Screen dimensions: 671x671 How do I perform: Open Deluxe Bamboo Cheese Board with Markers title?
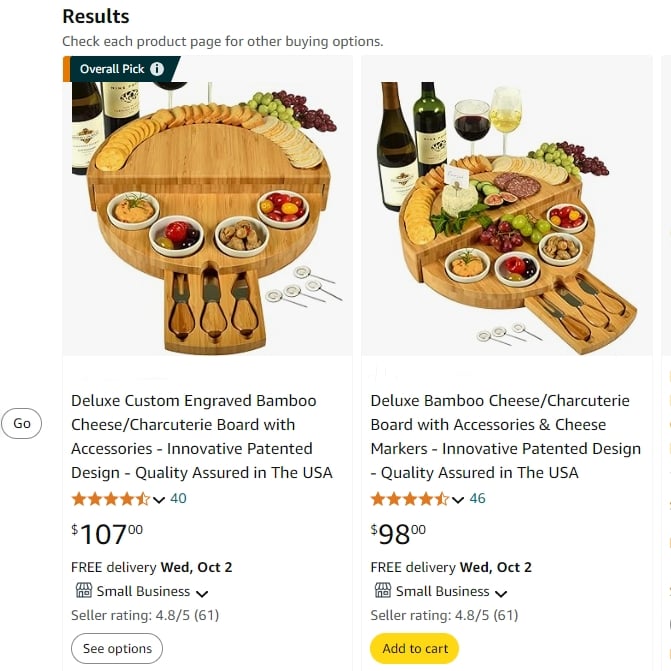click(x=505, y=436)
